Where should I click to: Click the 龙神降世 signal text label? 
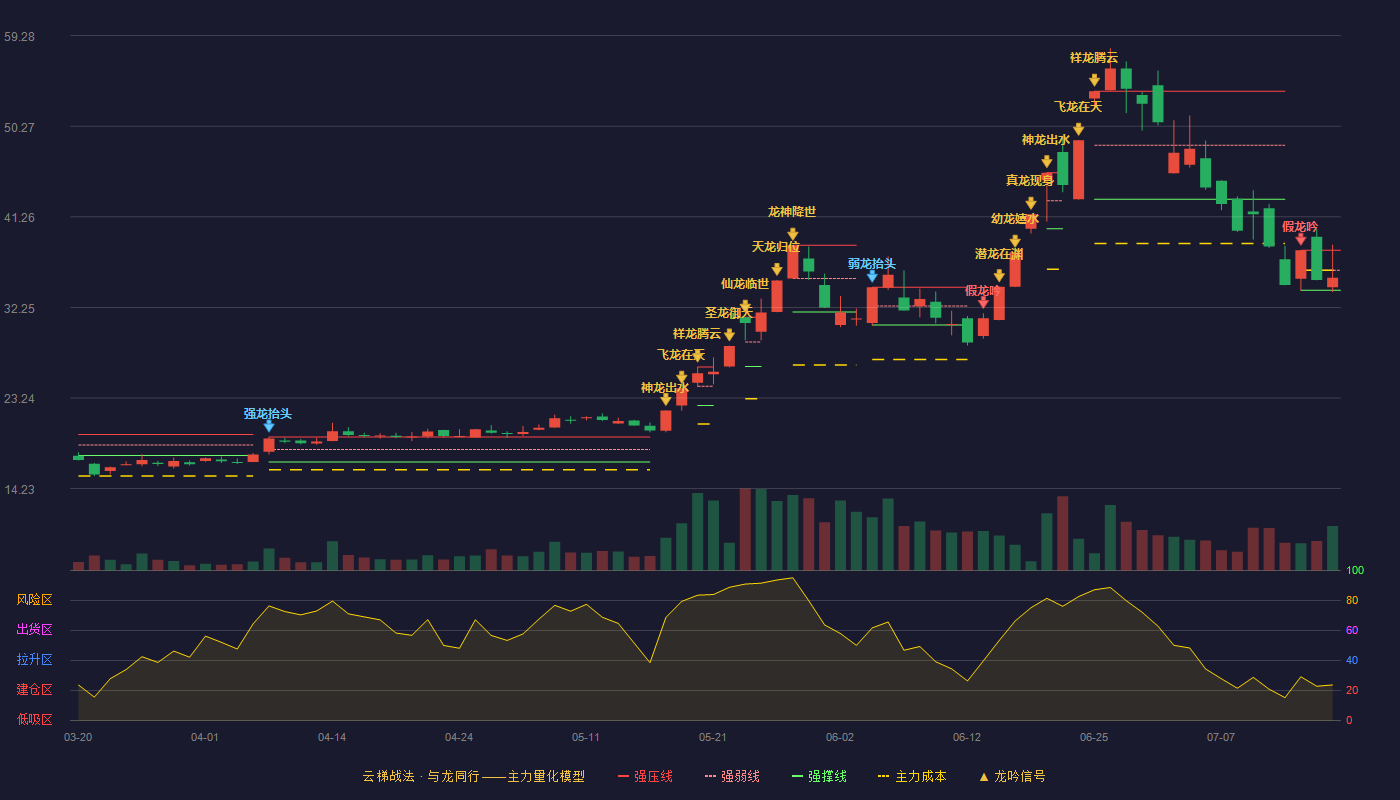pos(792,212)
